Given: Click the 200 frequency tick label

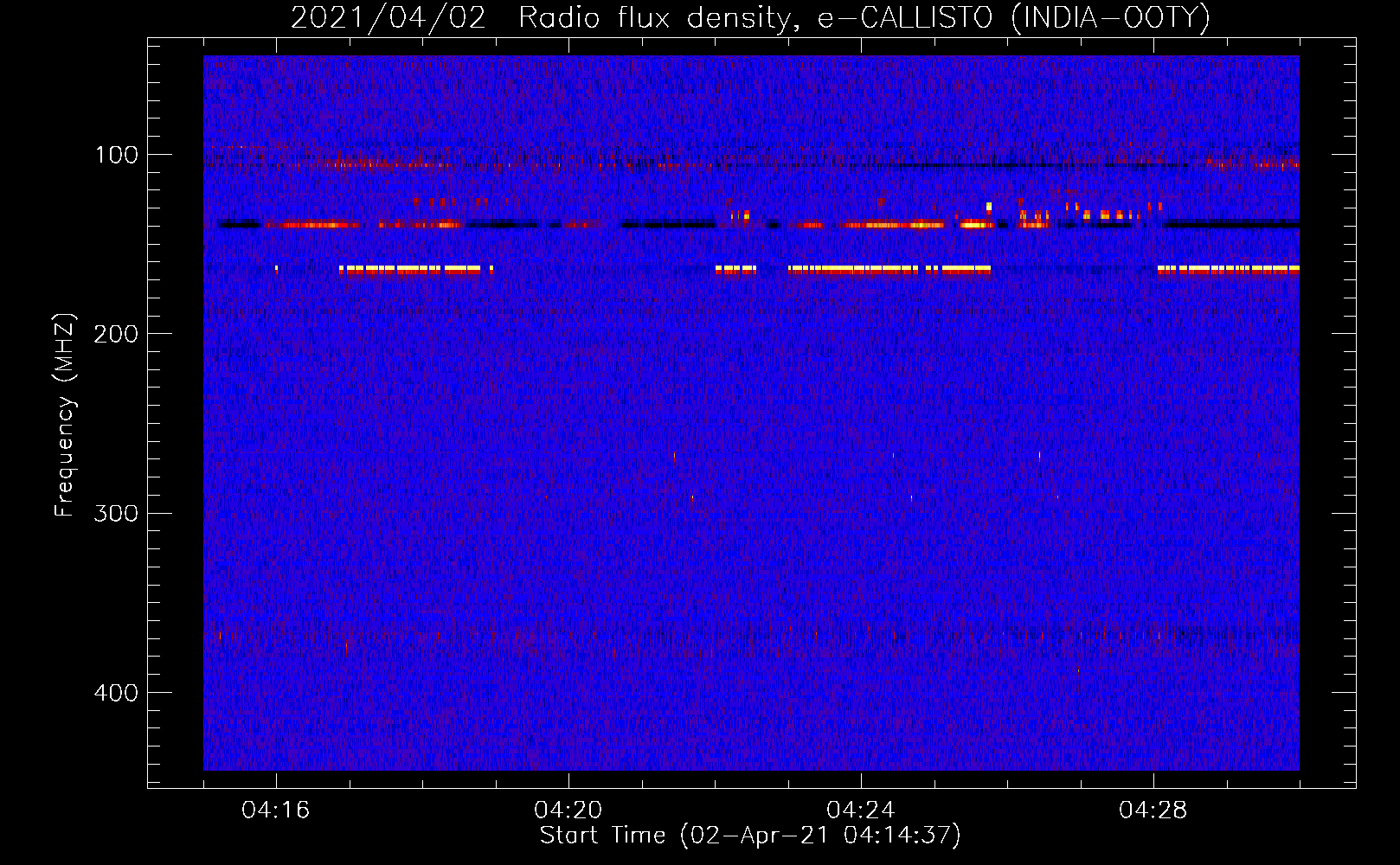Looking at the screenshot, I should pos(116,334).
